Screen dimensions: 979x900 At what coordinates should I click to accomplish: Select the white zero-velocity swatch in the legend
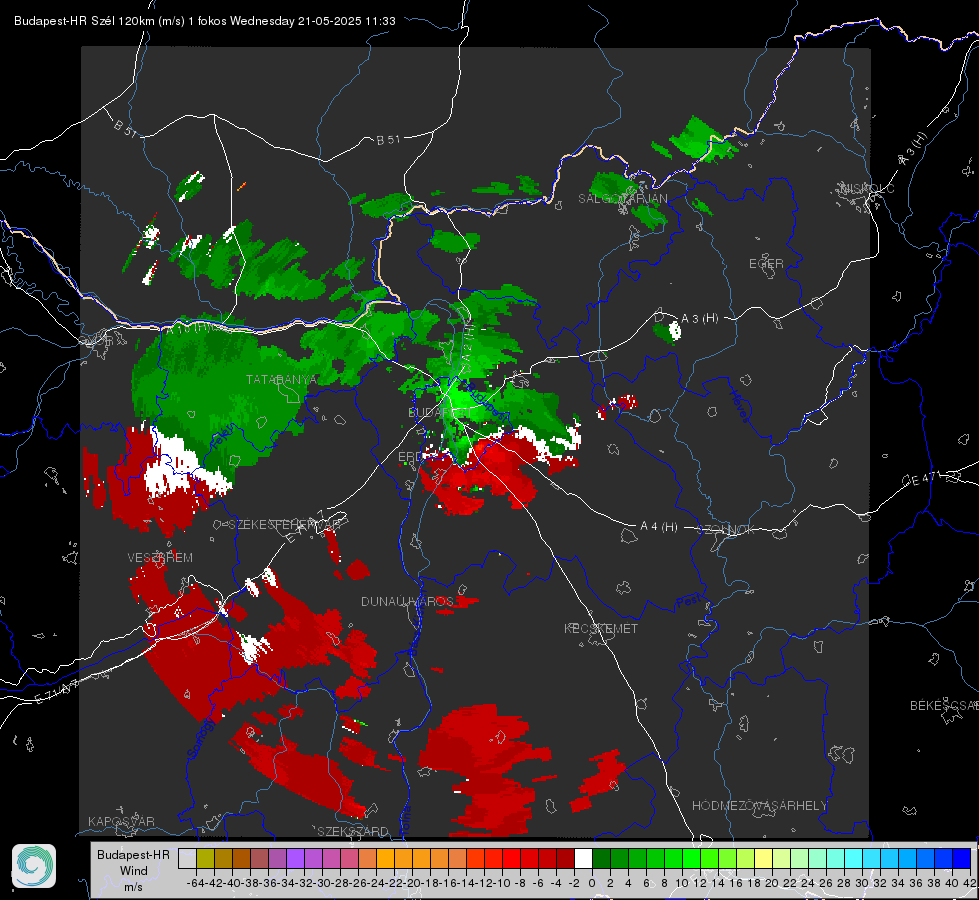583,858
